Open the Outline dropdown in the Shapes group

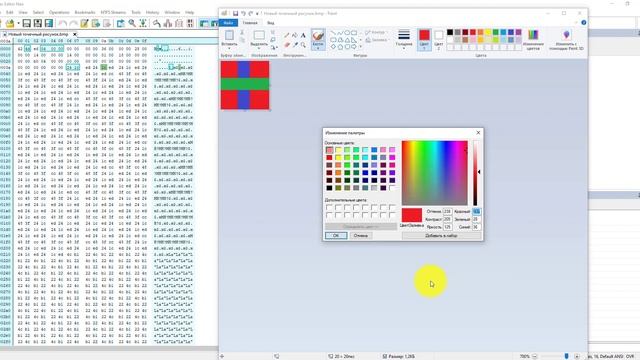(375, 32)
